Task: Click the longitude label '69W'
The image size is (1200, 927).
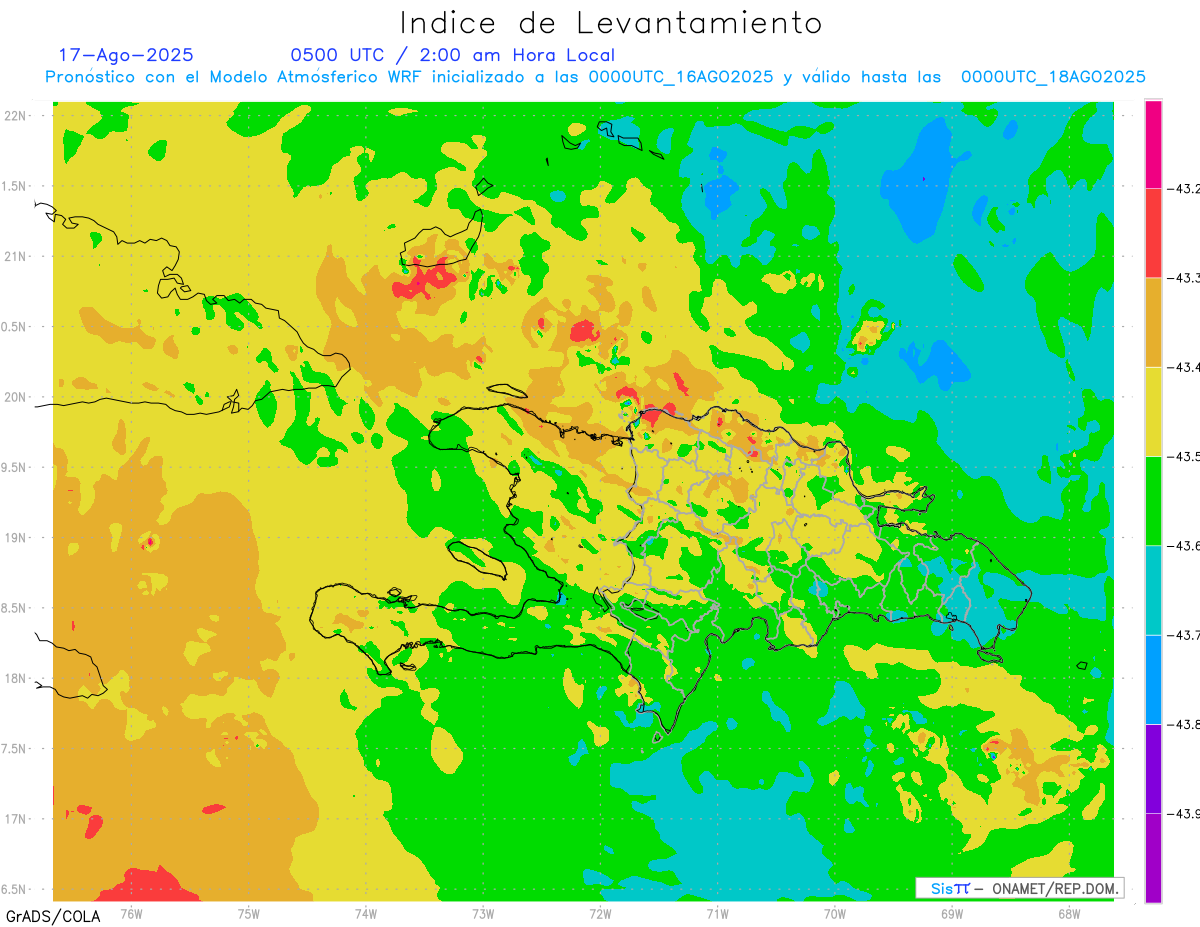Action: pyautogui.click(x=952, y=913)
